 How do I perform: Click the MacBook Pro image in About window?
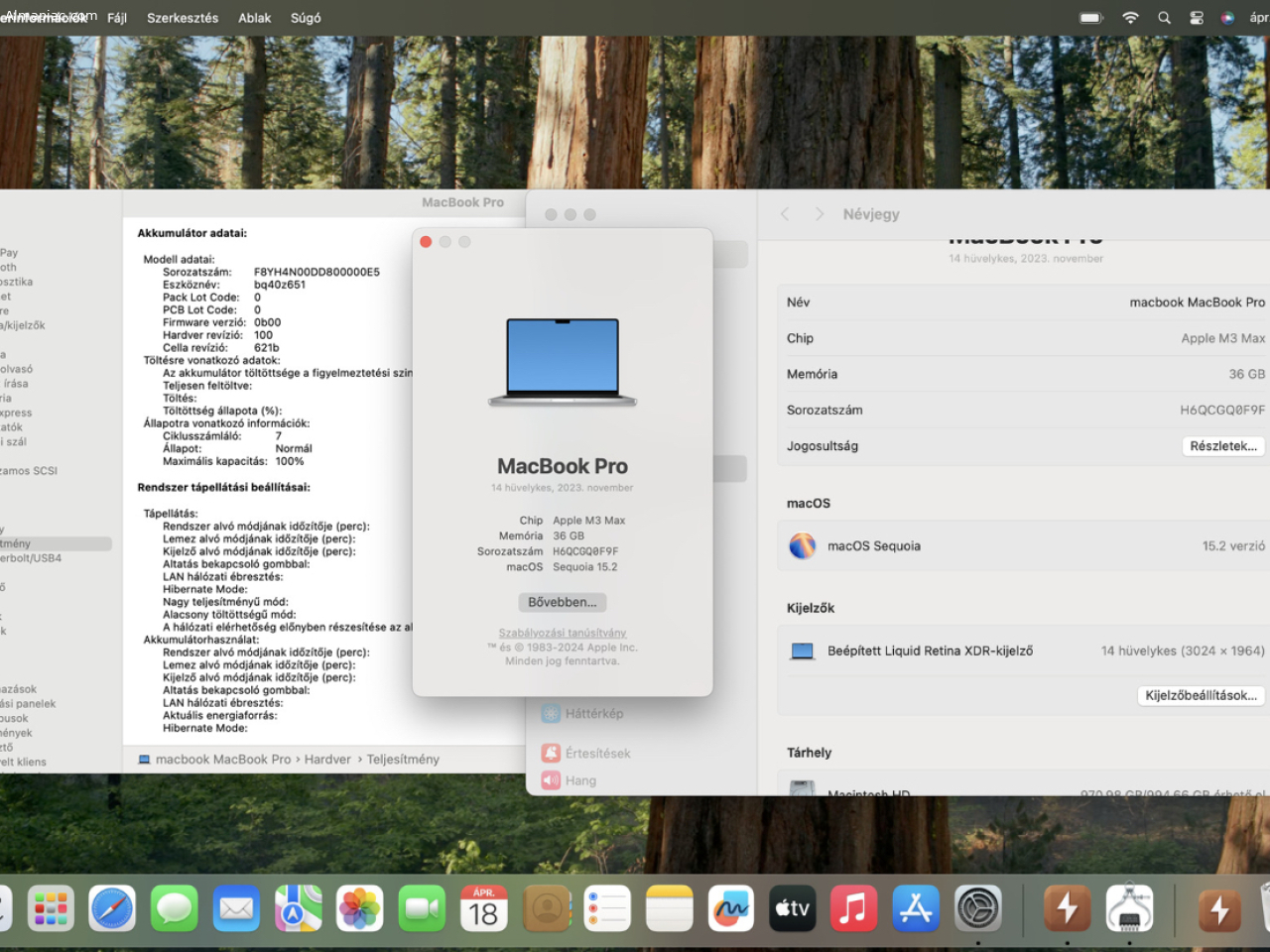pos(563,362)
